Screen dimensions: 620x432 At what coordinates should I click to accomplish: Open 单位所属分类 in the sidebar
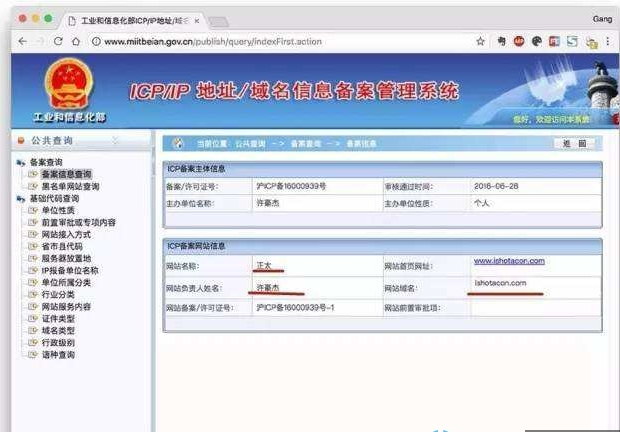click(x=66, y=282)
